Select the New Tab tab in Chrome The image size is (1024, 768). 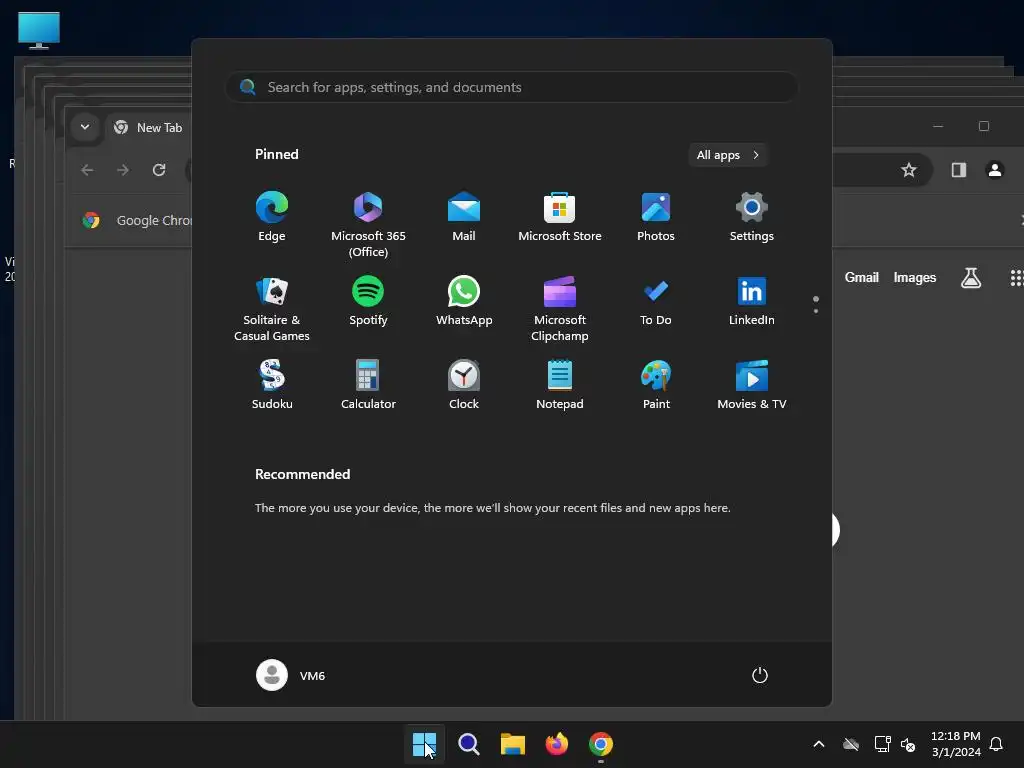coord(148,127)
